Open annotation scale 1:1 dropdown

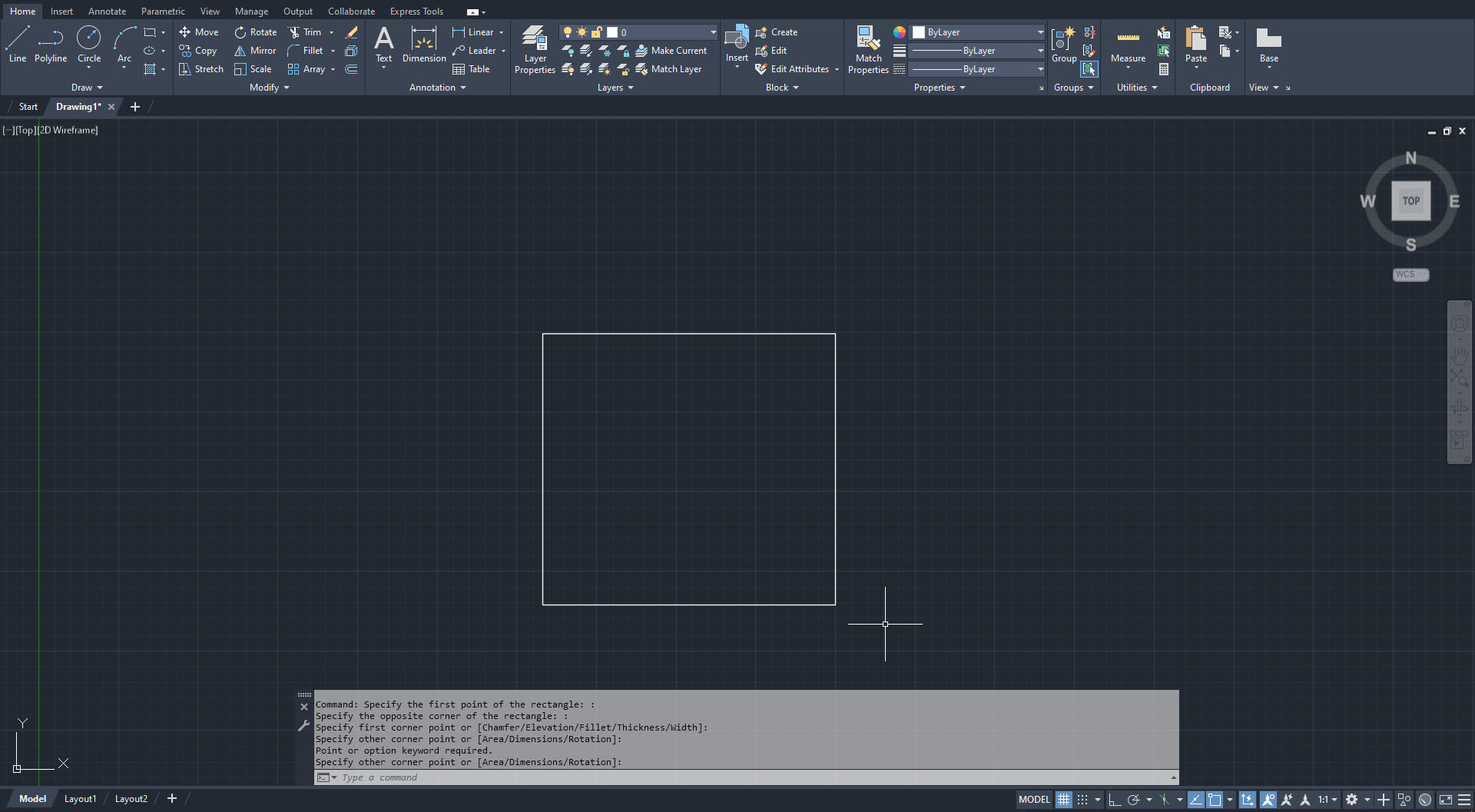click(x=1328, y=800)
